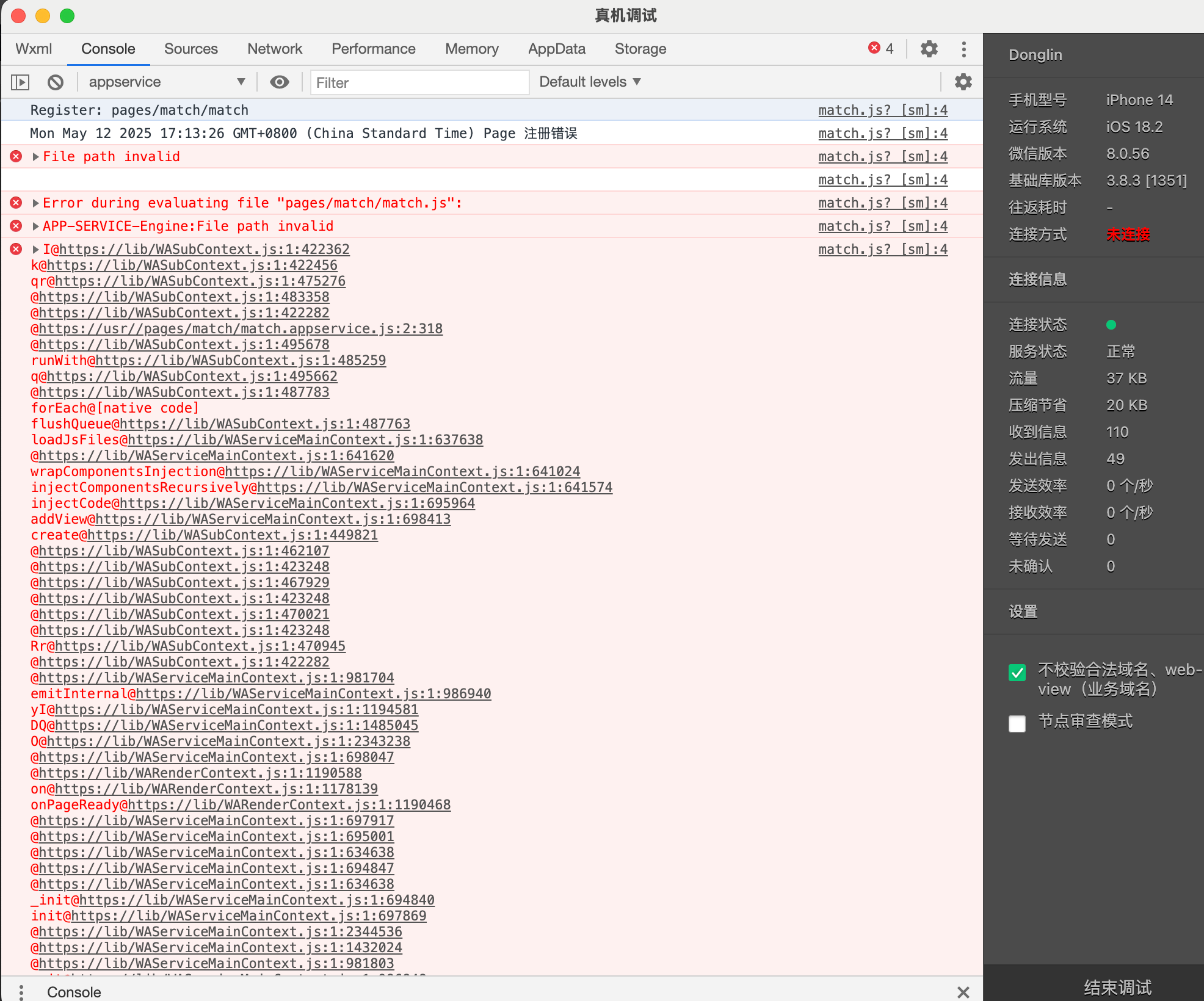Open bottom drawer three-dot menu
This screenshot has width=1204, height=1001.
click(21, 992)
